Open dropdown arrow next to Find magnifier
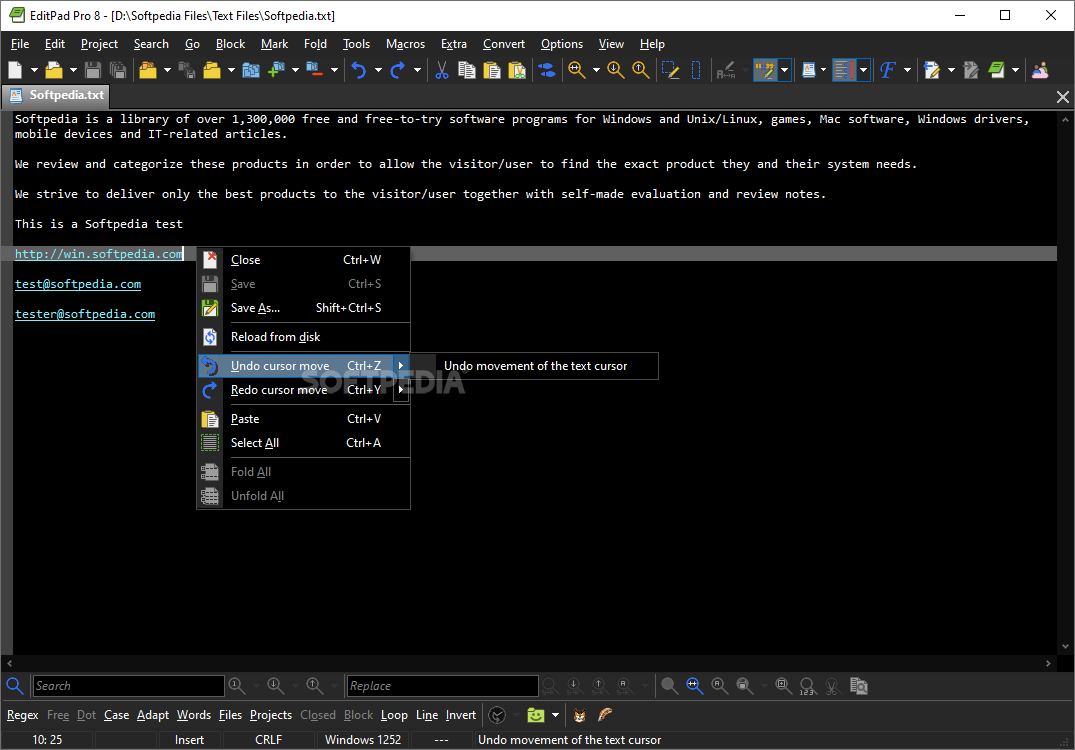1075x750 pixels. point(596,70)
